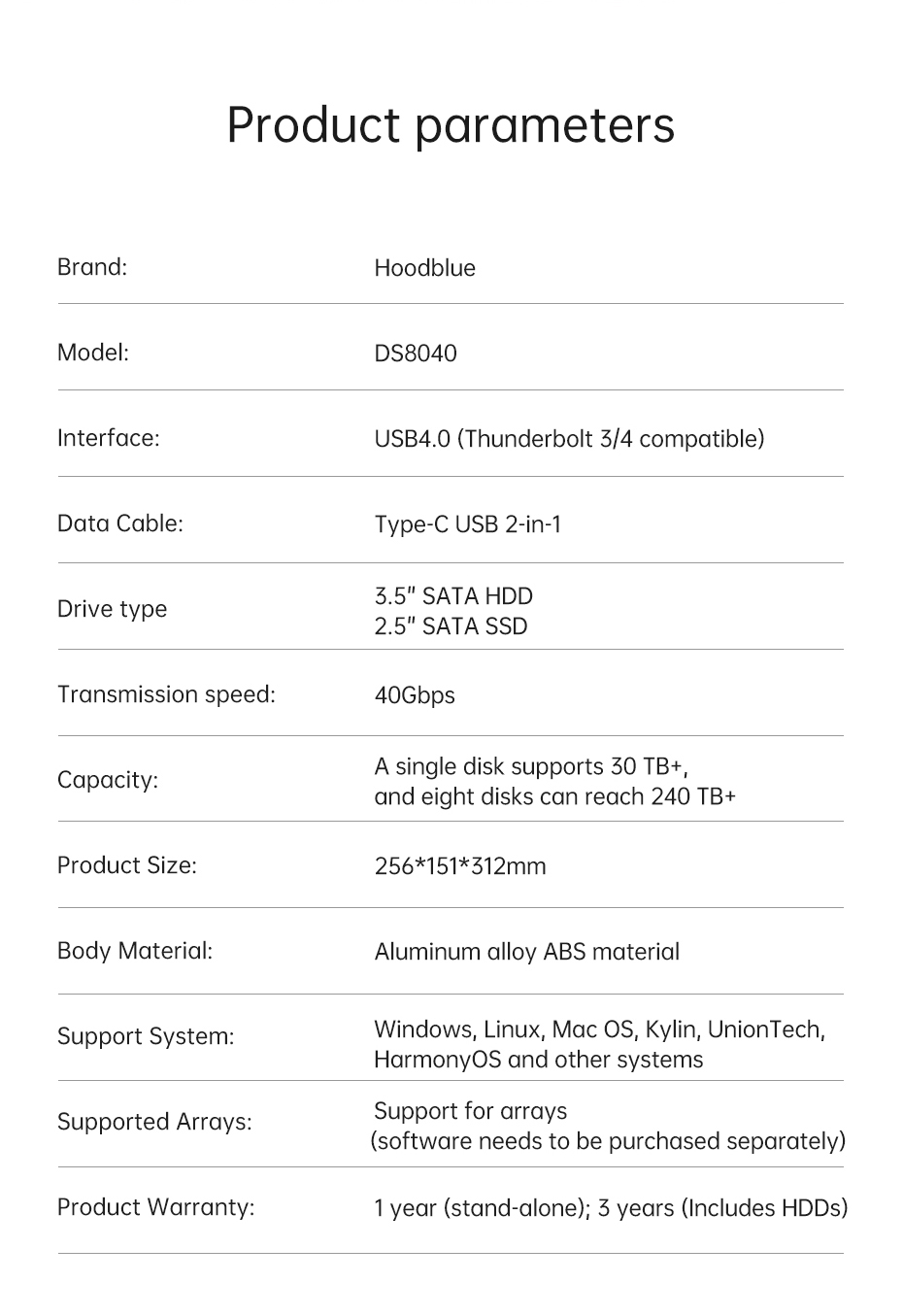Select the "256*151*312mm" product size value

459,866
